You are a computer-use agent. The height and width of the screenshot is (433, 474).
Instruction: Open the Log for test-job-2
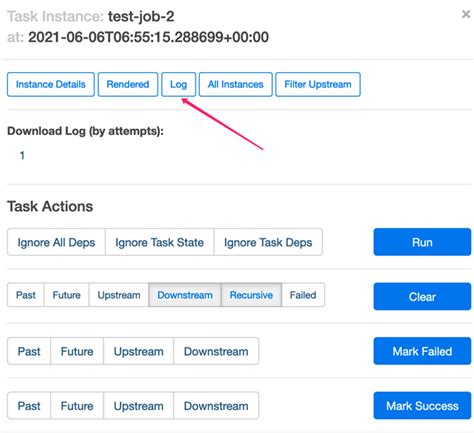178,84
